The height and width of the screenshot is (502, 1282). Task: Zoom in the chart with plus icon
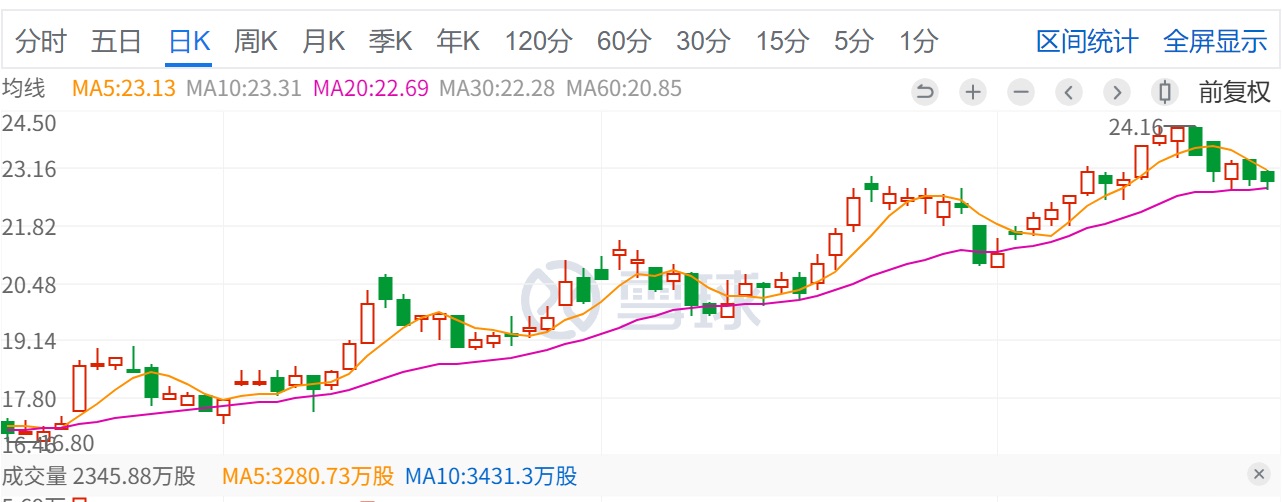pyautogui.click(x=972, y=93)
